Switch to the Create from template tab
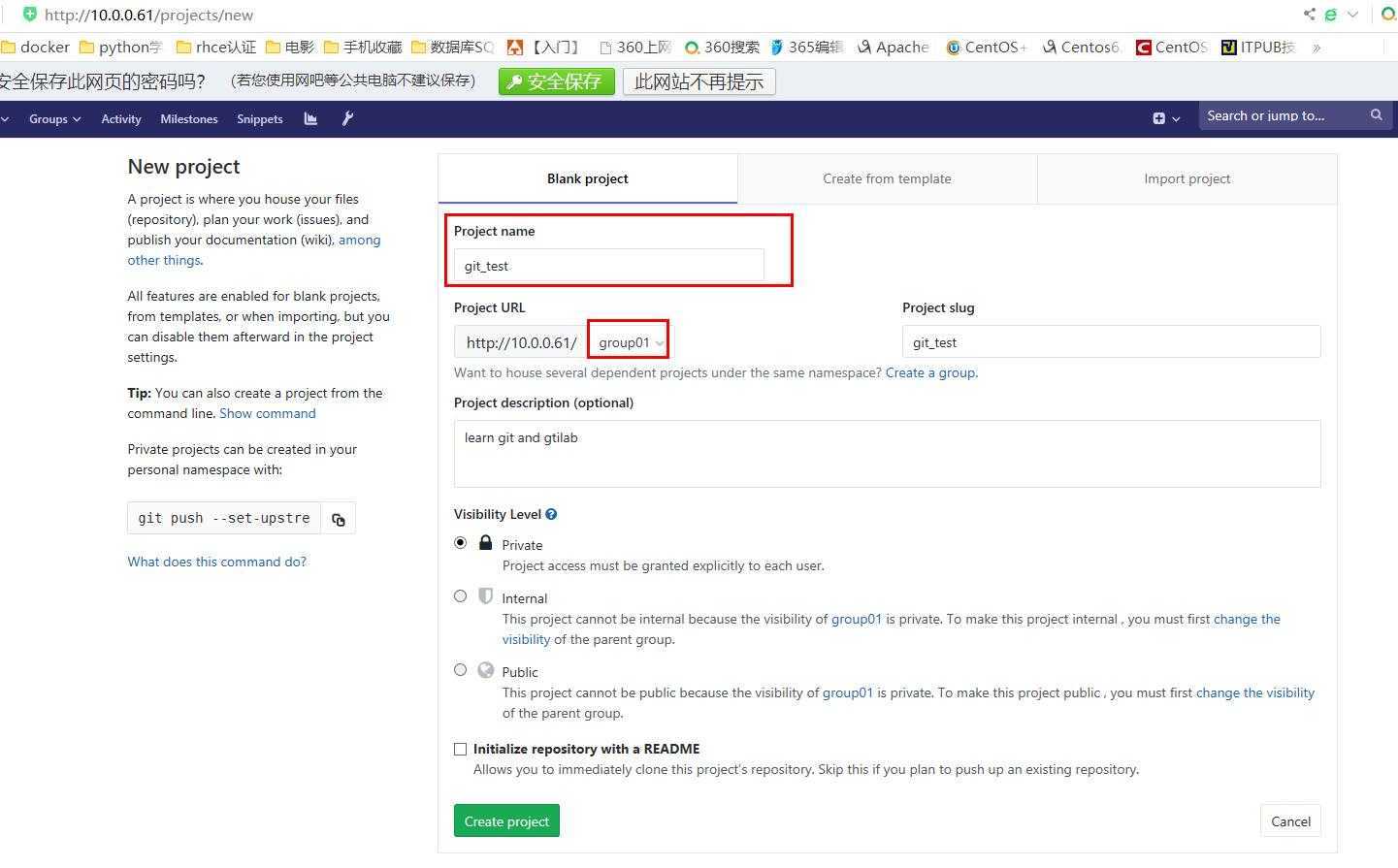 (x=887, y=178)
